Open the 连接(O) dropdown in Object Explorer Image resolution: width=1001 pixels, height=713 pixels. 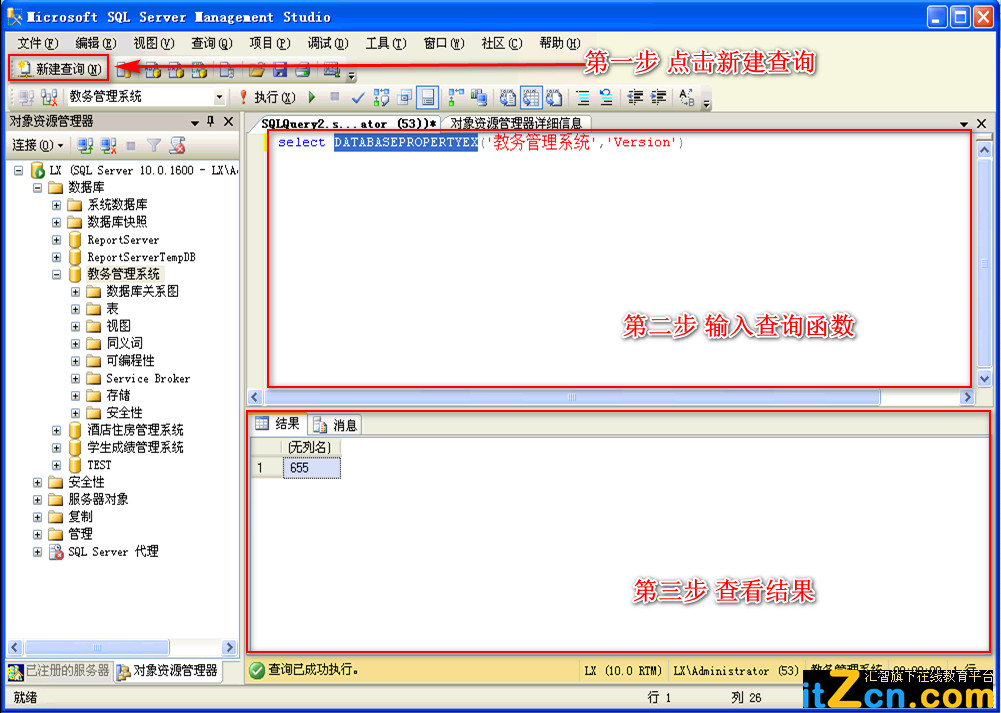pyautogui.click(x=38, y=146)
